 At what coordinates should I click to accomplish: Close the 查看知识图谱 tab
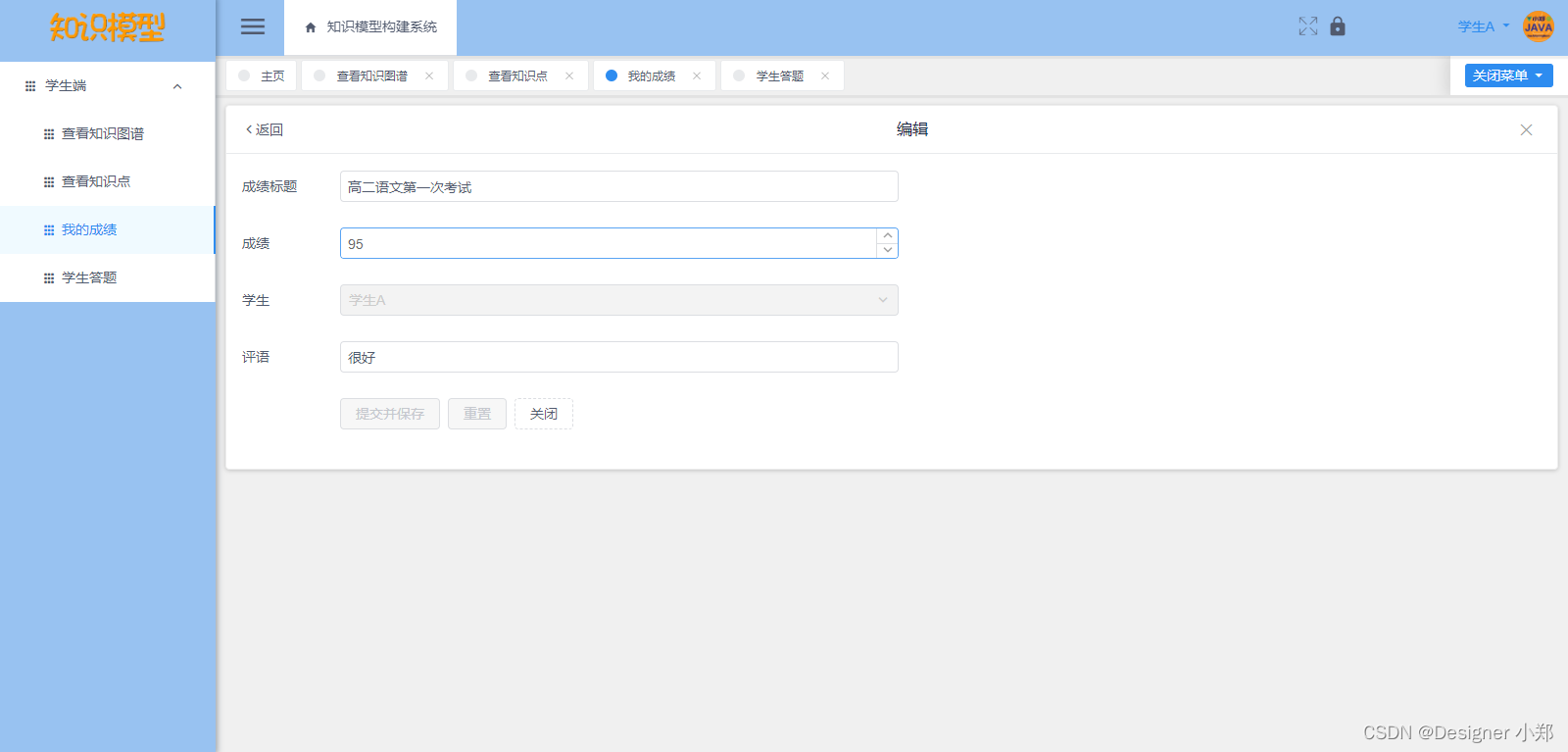[429, 75]
